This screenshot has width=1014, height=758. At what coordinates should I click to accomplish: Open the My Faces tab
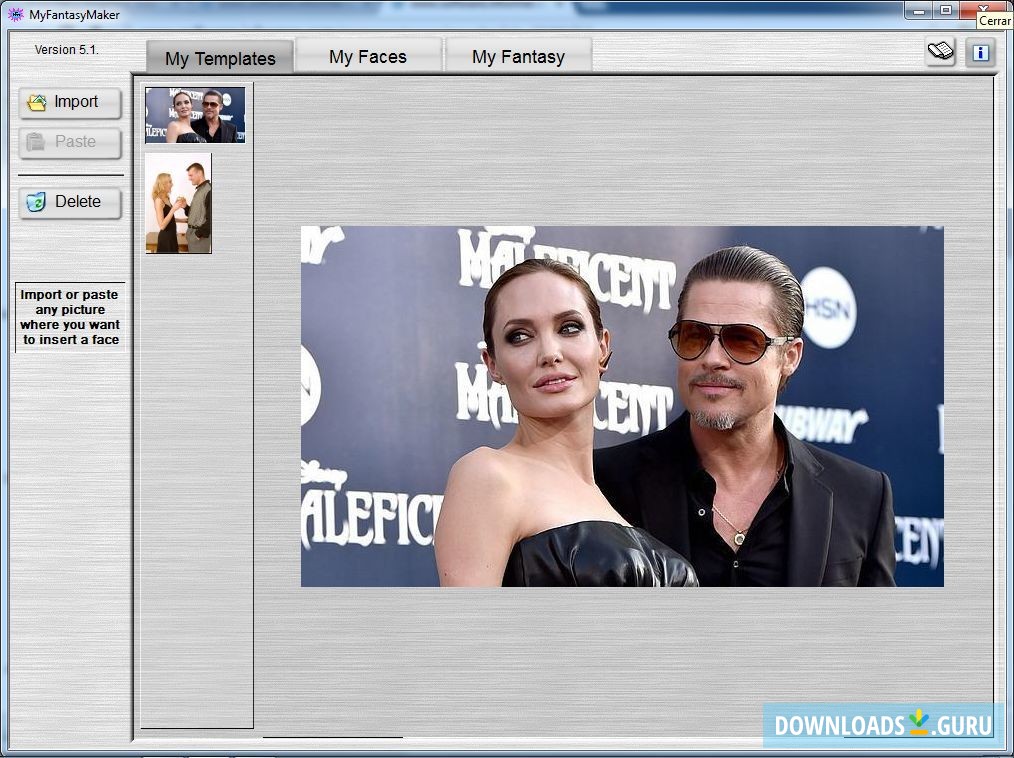pyautogui.click(x=368, y=57)
